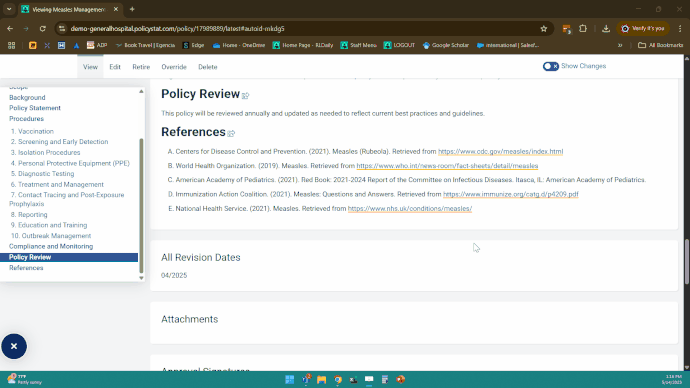The image size is (690, 388).
Task: View site information icon in address bar
Action: [x=62, y=29]
